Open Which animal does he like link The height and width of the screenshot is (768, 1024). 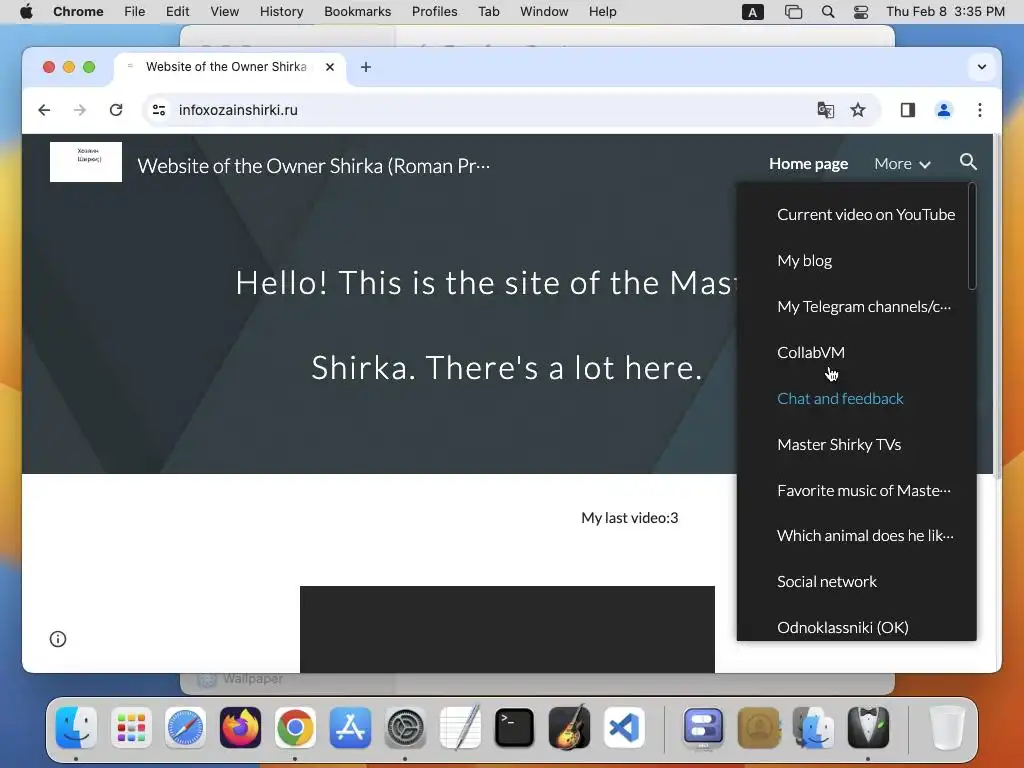click(865, 536)
